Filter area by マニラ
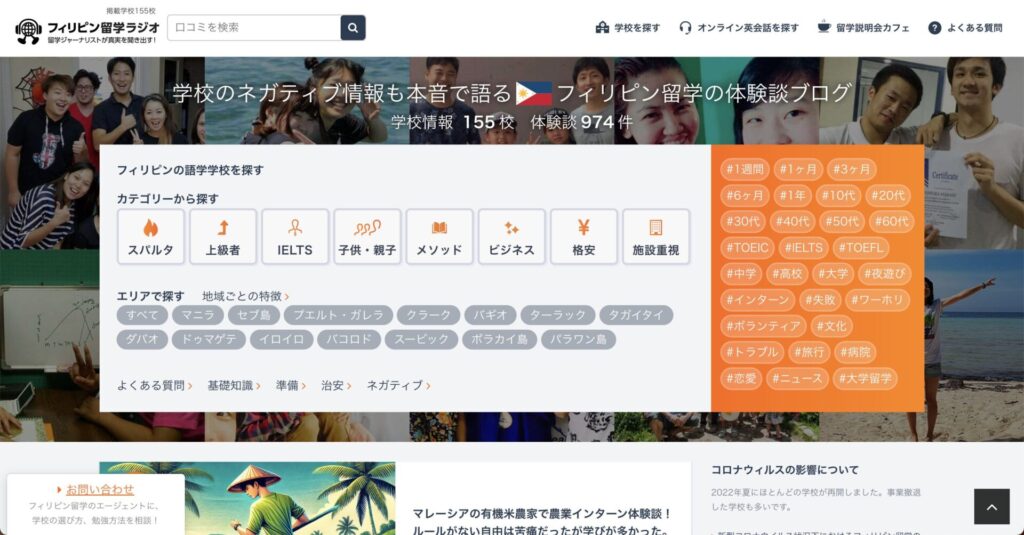This screenshot has width=1024, height=535. (x=198, y=315)
